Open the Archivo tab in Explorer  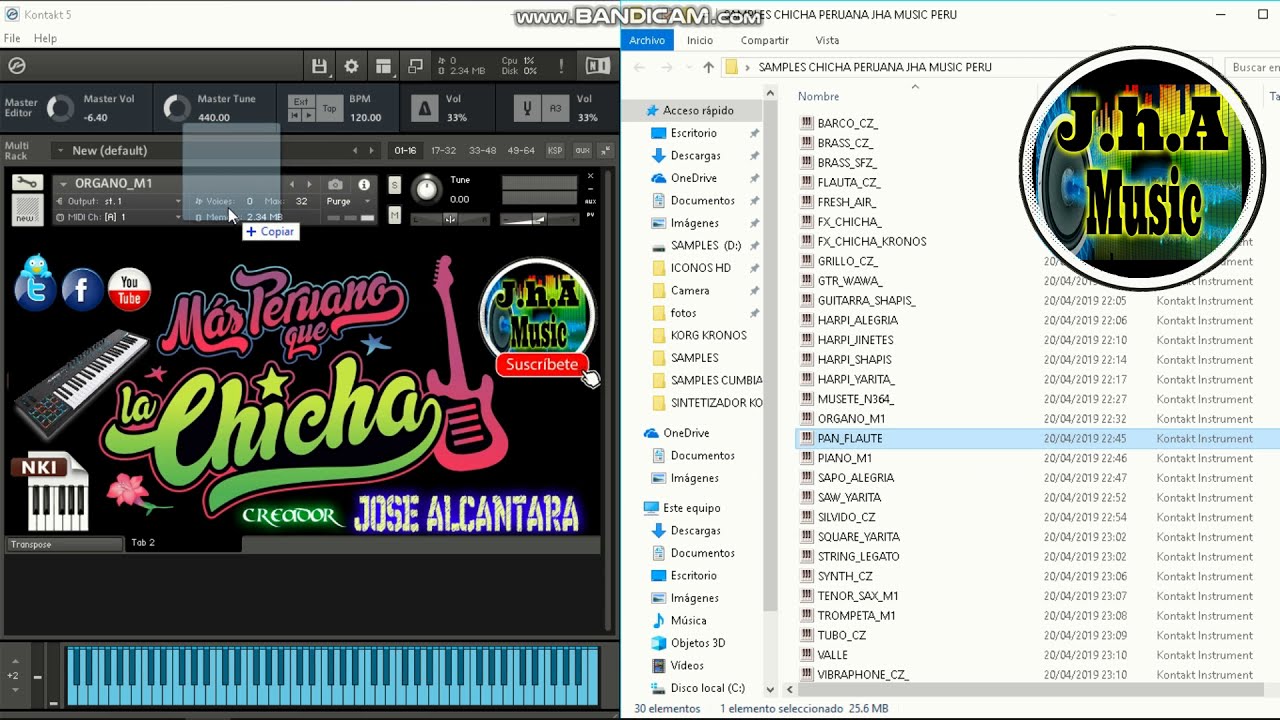coord(647,40)
